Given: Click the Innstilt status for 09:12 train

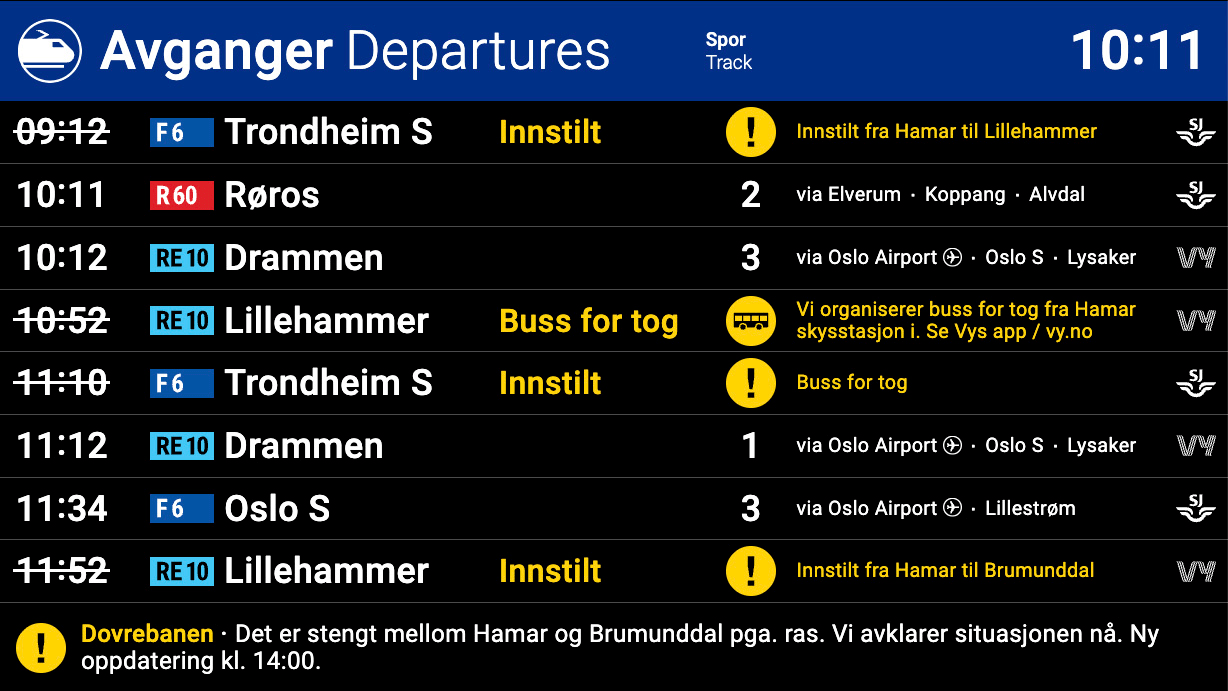Looking at the screenshot, I should [x=550, y=132].
